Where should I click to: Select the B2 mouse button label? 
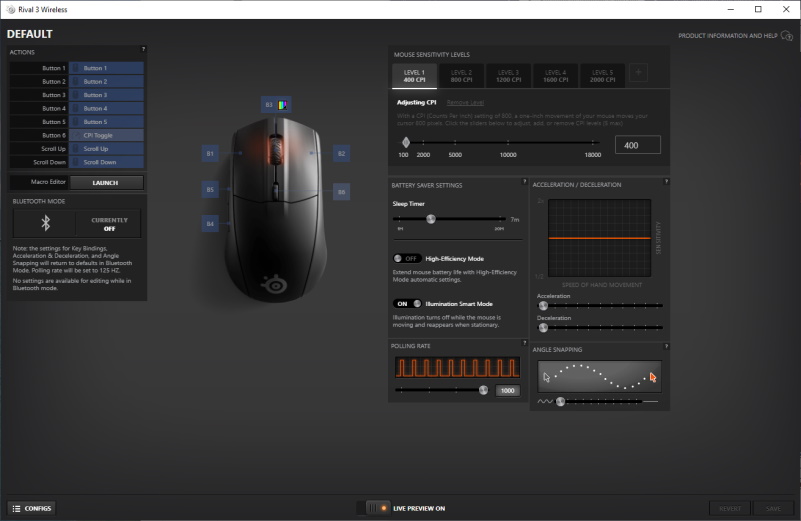(x=341, y=153)
